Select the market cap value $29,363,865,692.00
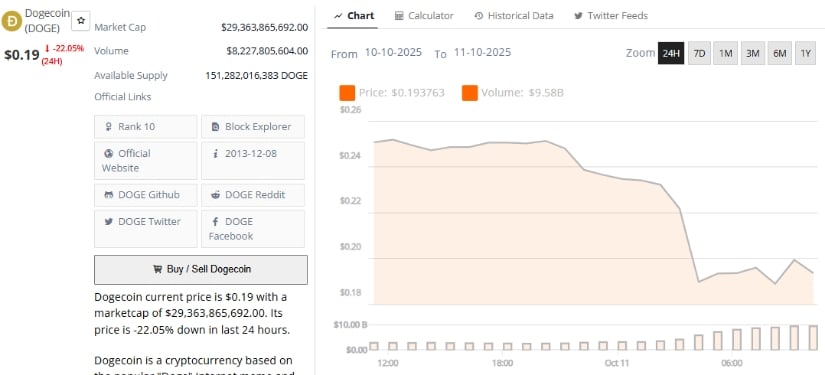This screenshot has height=375, width=825. (265, 27)
